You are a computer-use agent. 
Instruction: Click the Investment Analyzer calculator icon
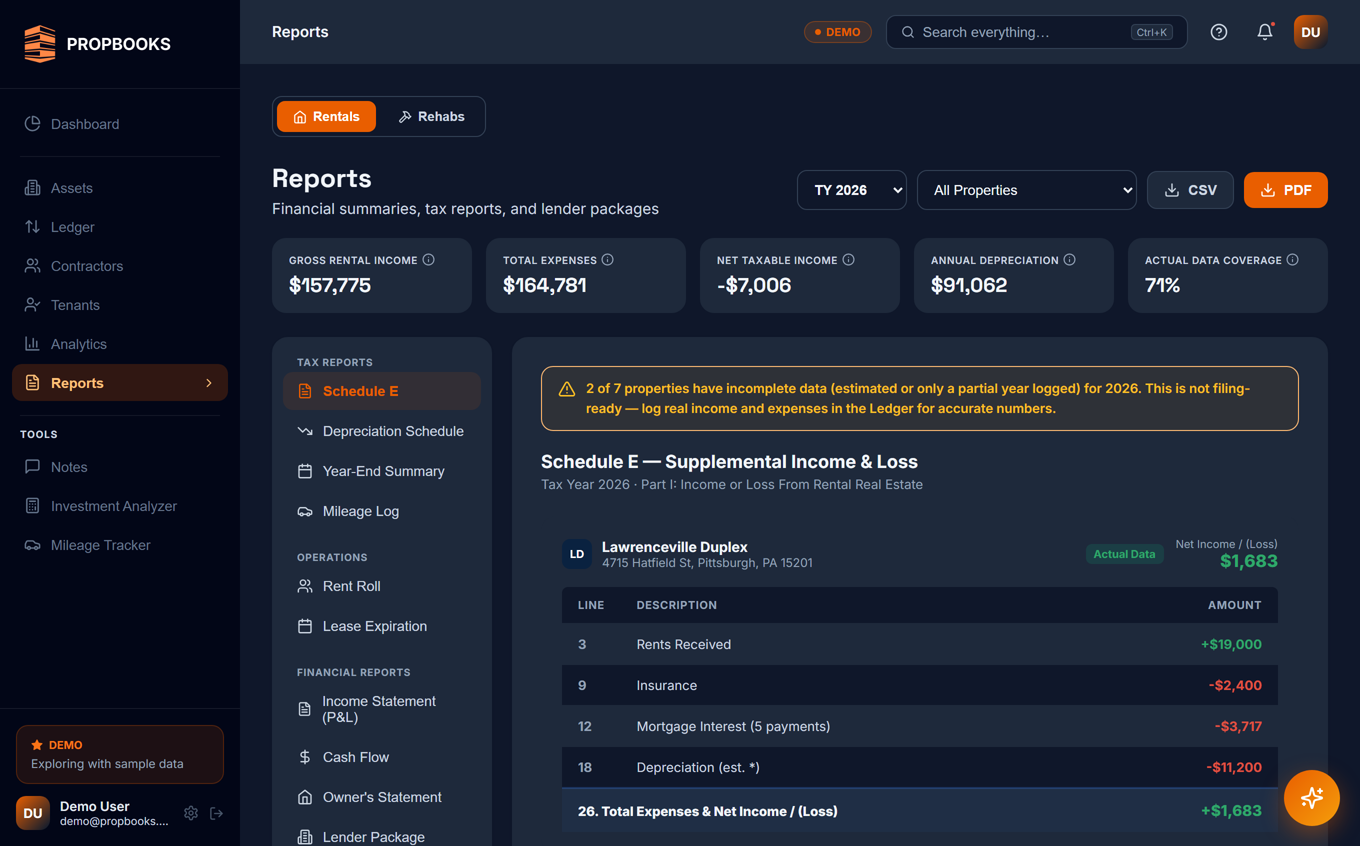pyautogui.click(x=32, y=506)
